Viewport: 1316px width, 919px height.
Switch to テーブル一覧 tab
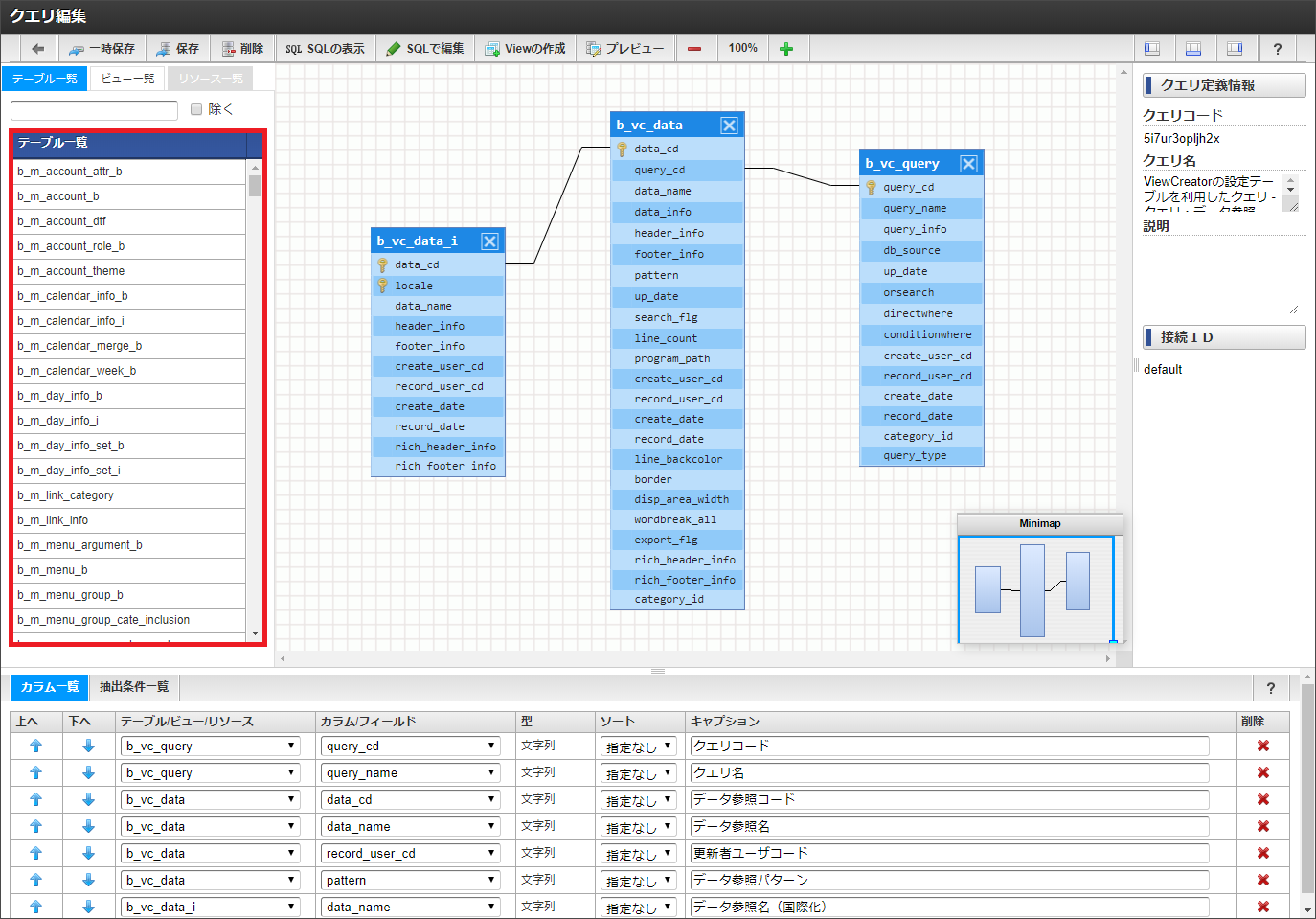pyautogui.click(x=45, y=79)
